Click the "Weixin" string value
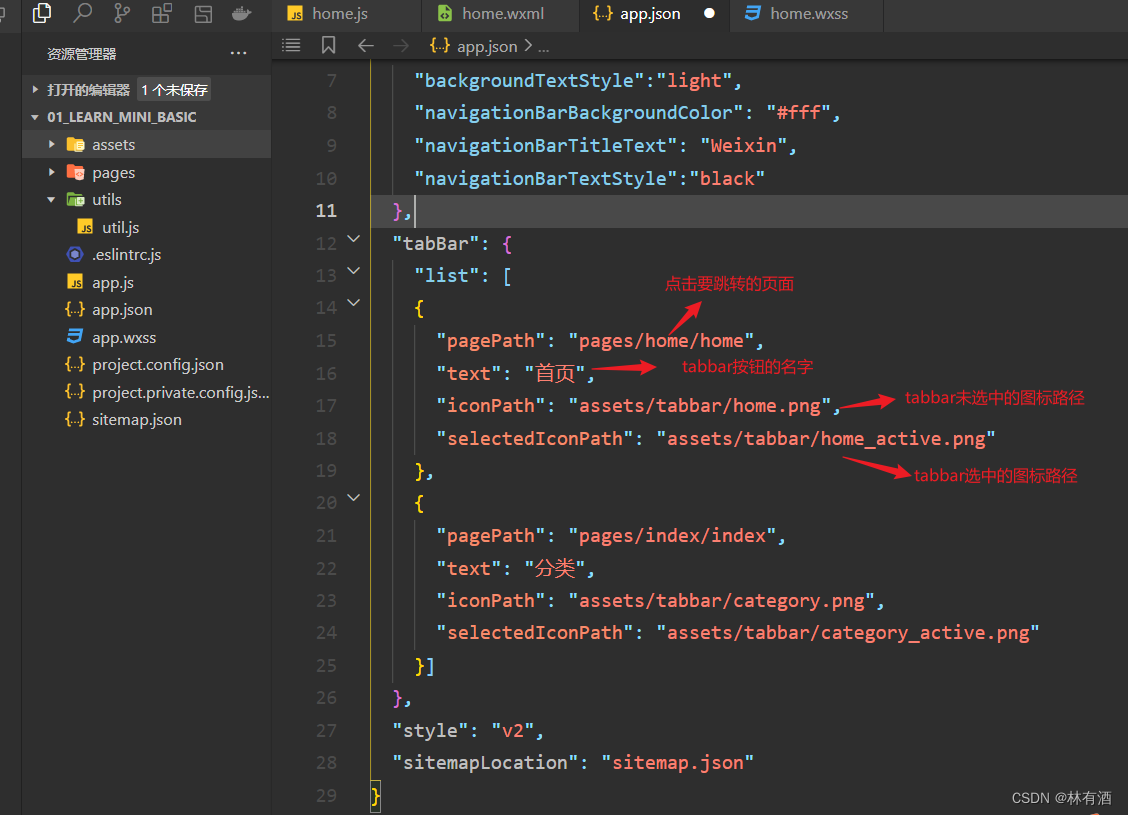Screen dimensions: 1128x815 [x=744, y=146]
